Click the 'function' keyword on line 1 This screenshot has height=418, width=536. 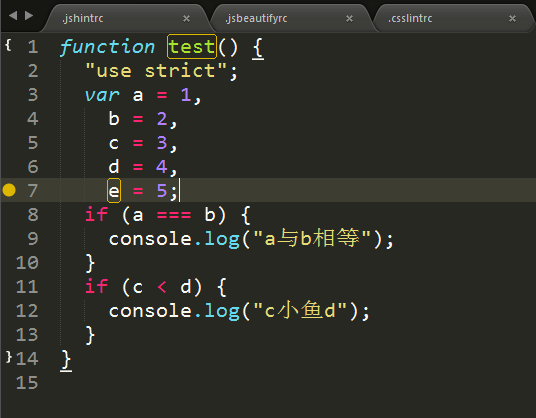point(107,47)
